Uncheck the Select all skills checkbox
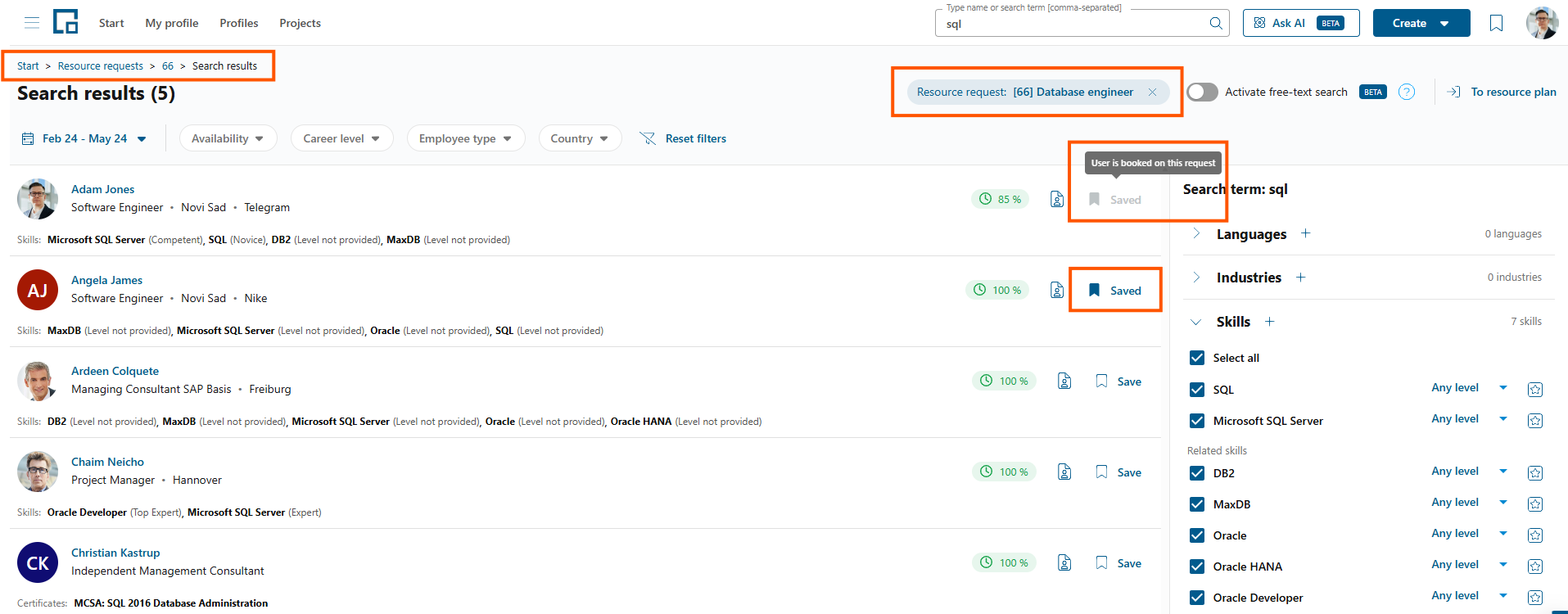1568x614 pixels. pos(1197,358)
